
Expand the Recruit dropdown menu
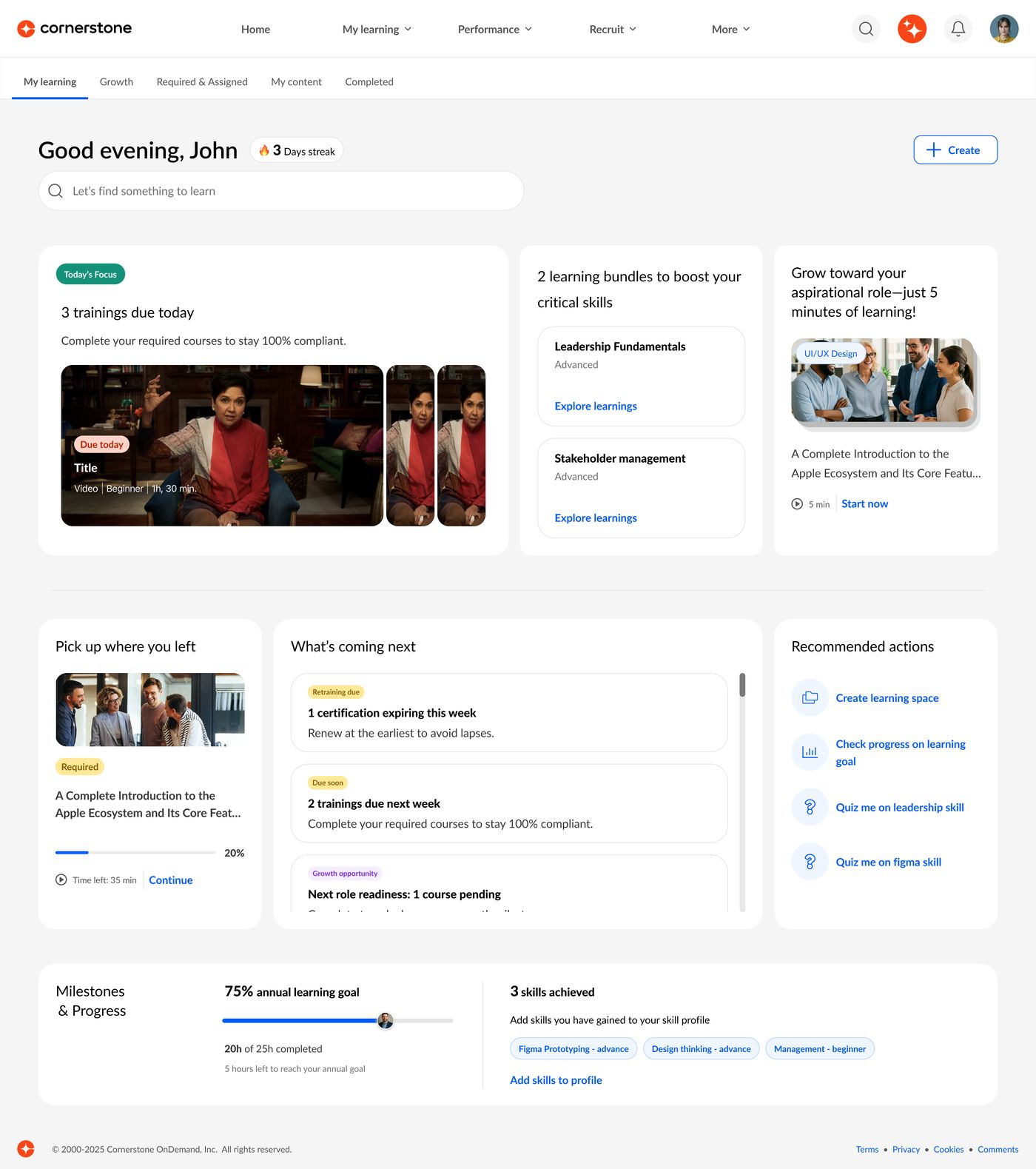(613, 29)
